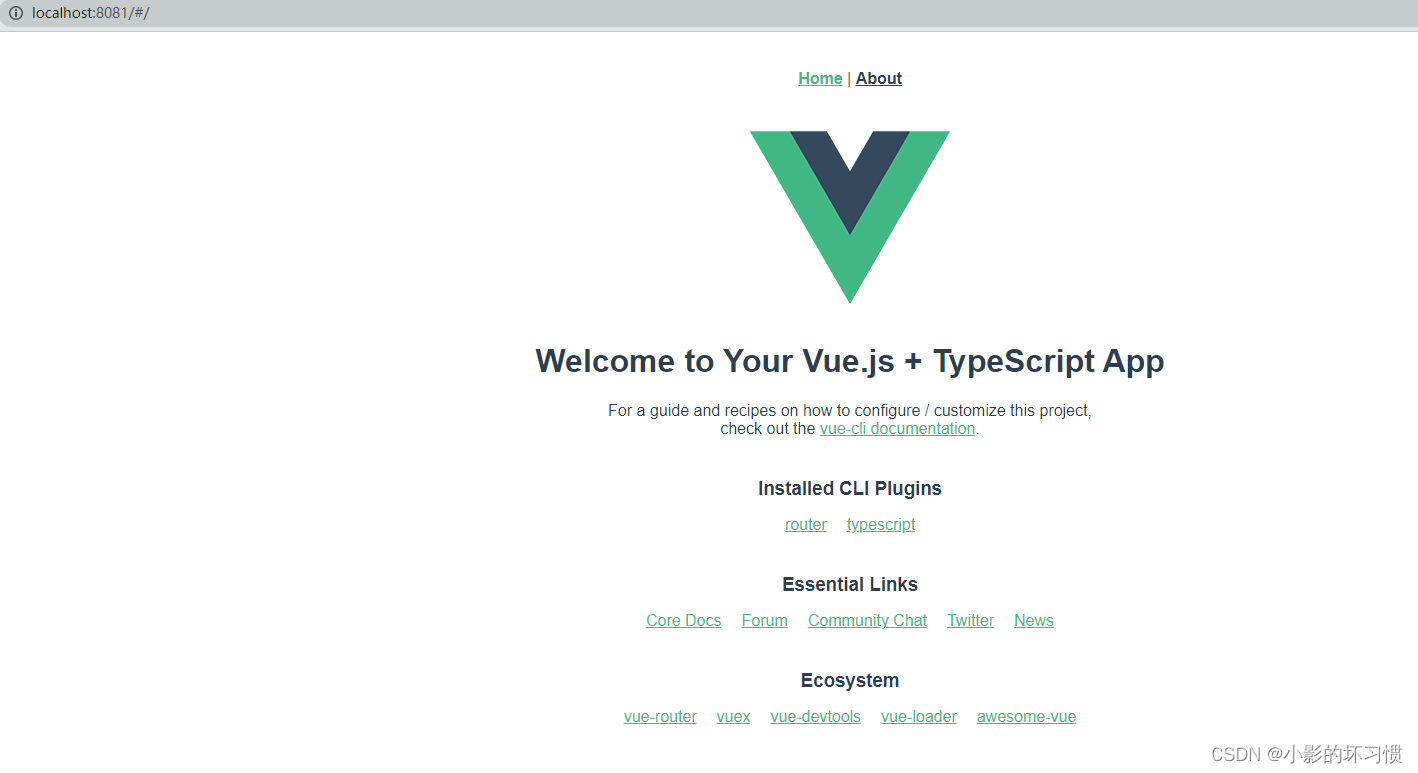Screen dimensions: 1418x773
Task: Open the News link
Action: tap(1033, 620)
